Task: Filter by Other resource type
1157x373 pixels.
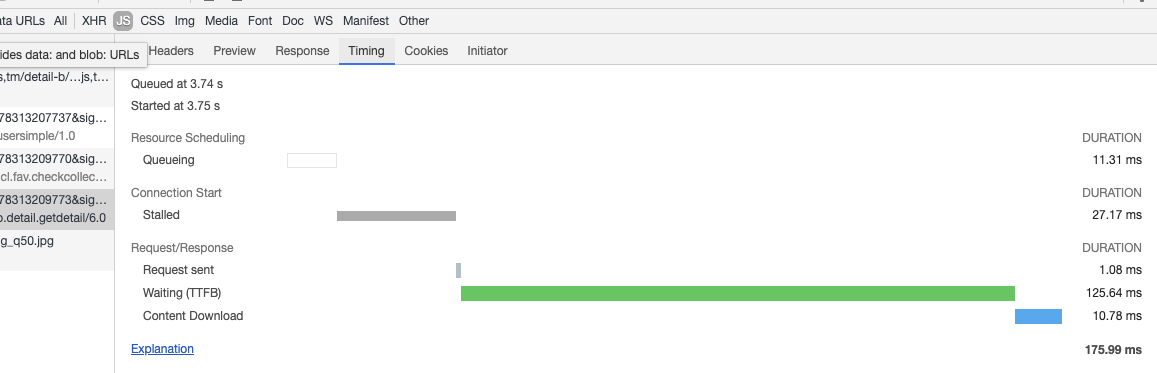Action: coord(414,21)
